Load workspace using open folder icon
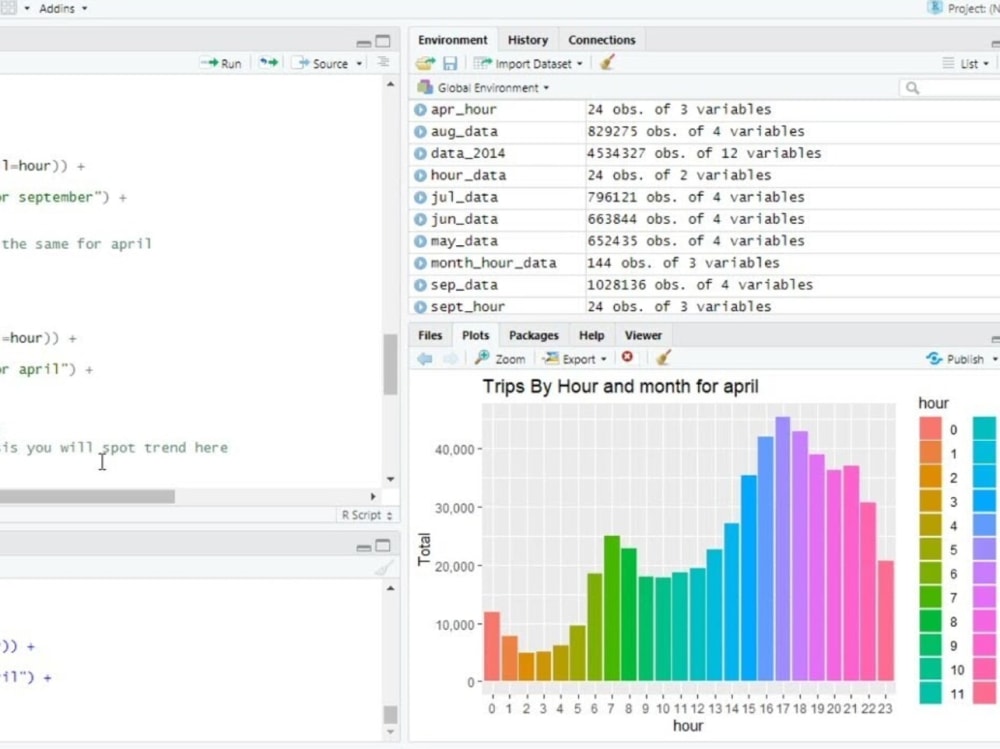1000x749 pixels. pyautogui.click(x=424, y=62)
